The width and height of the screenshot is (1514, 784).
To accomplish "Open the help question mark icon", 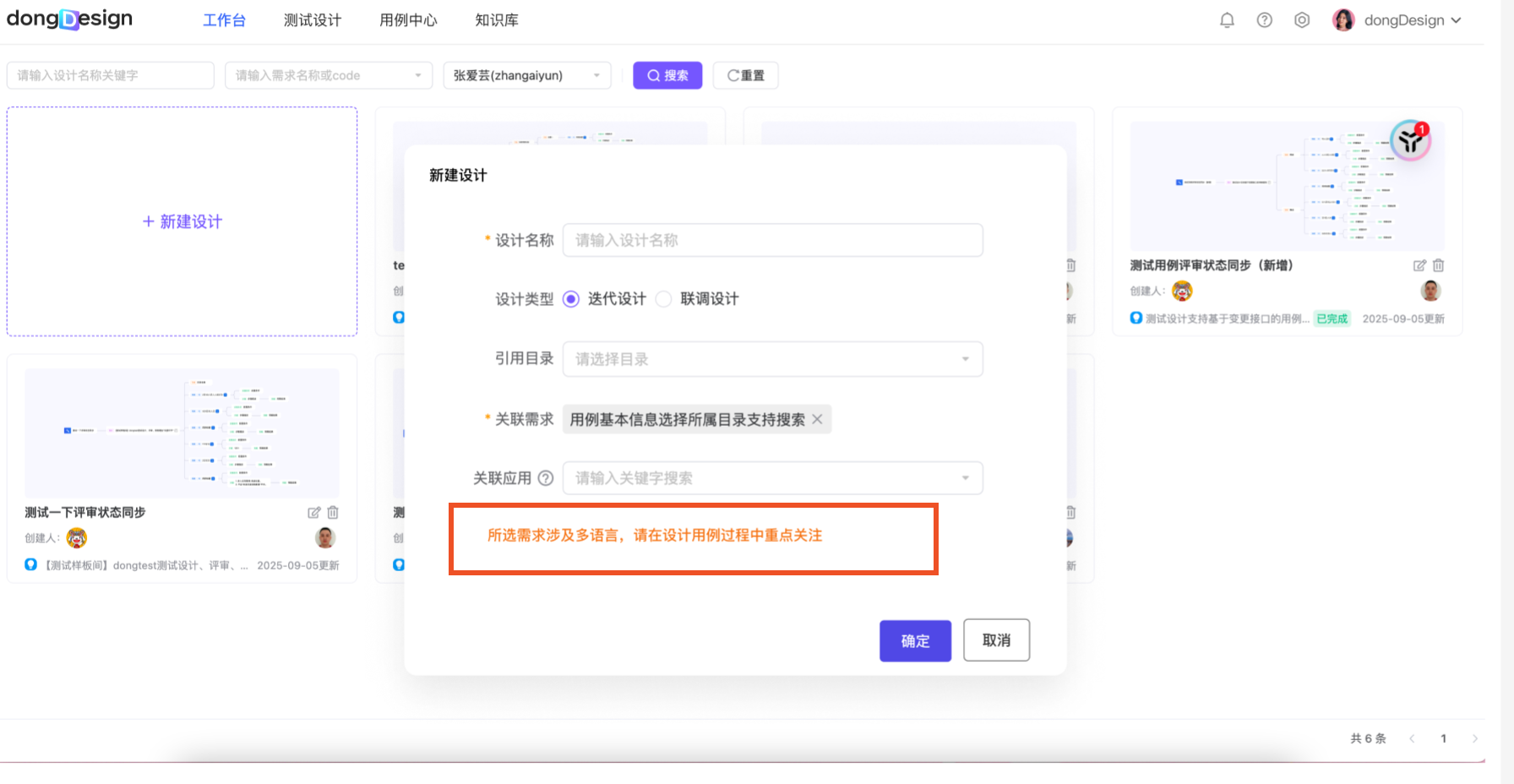I will [x=1264, y=20].
